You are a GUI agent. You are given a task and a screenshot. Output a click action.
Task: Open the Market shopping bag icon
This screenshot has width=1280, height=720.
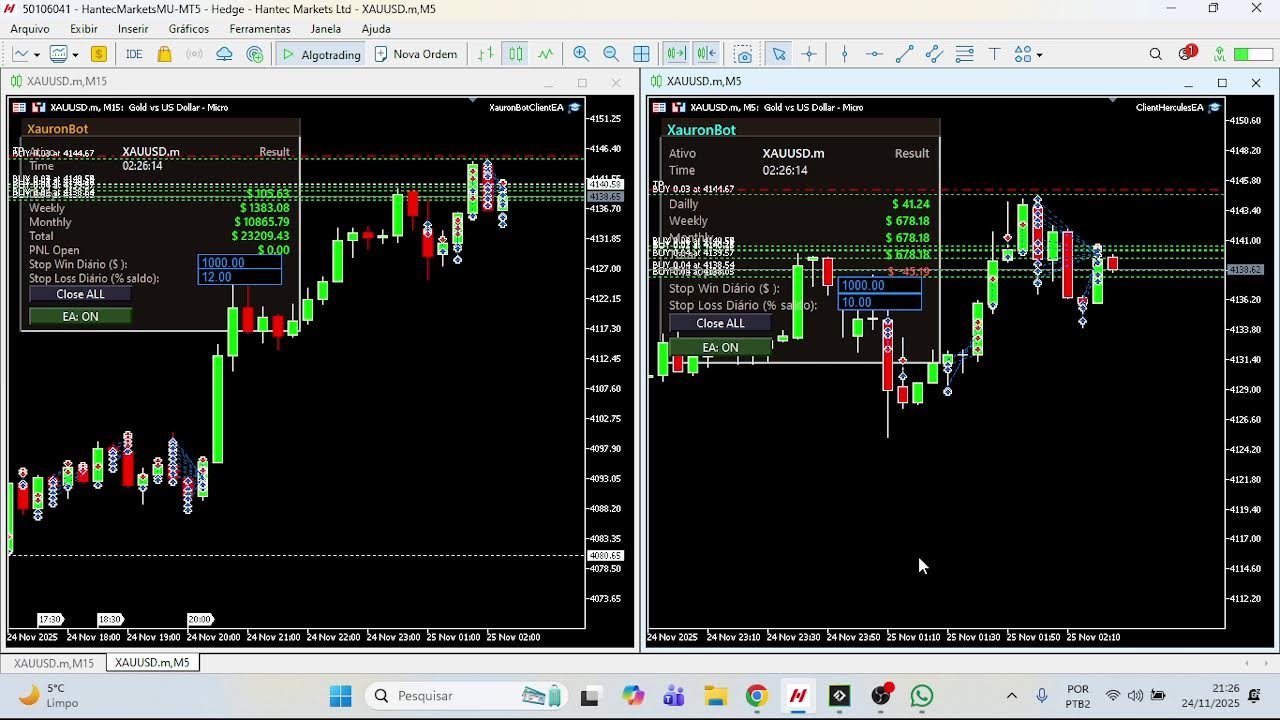[x=165, y=54]
